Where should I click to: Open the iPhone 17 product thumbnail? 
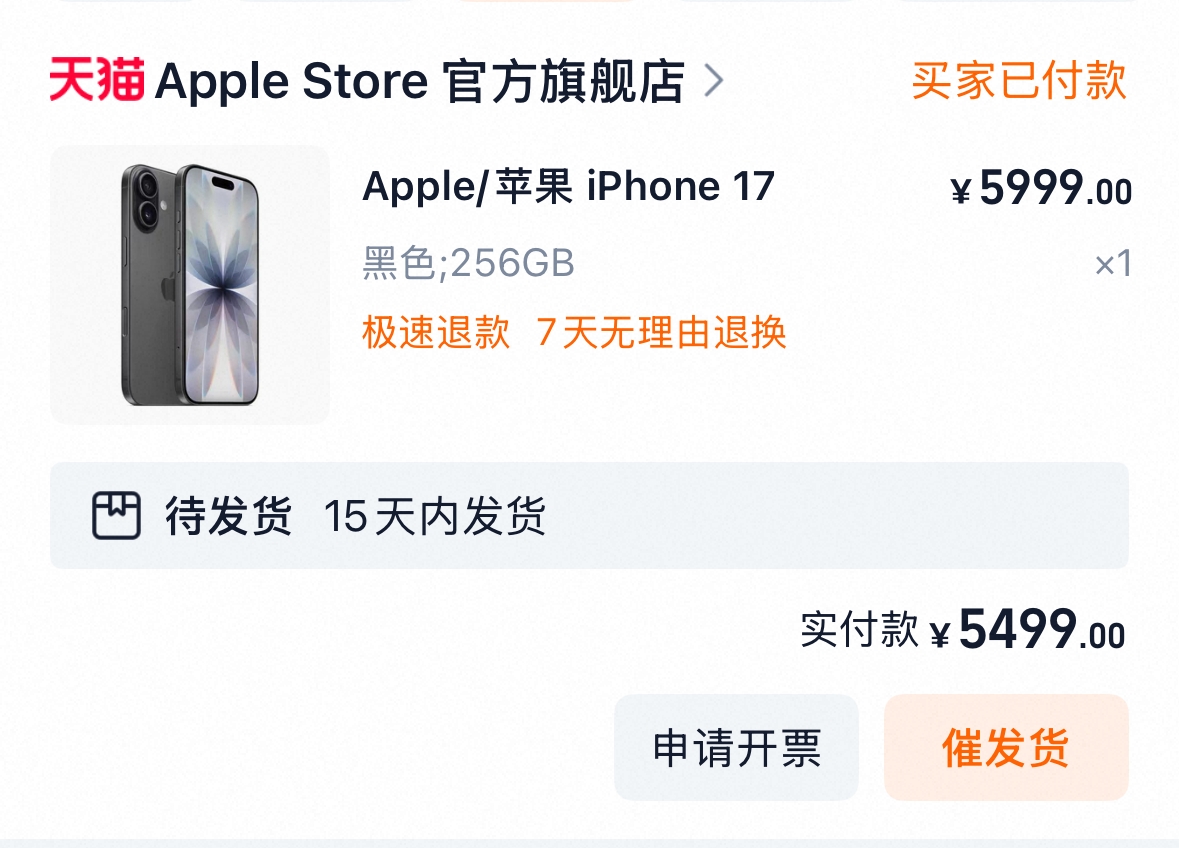click(189, 285)
